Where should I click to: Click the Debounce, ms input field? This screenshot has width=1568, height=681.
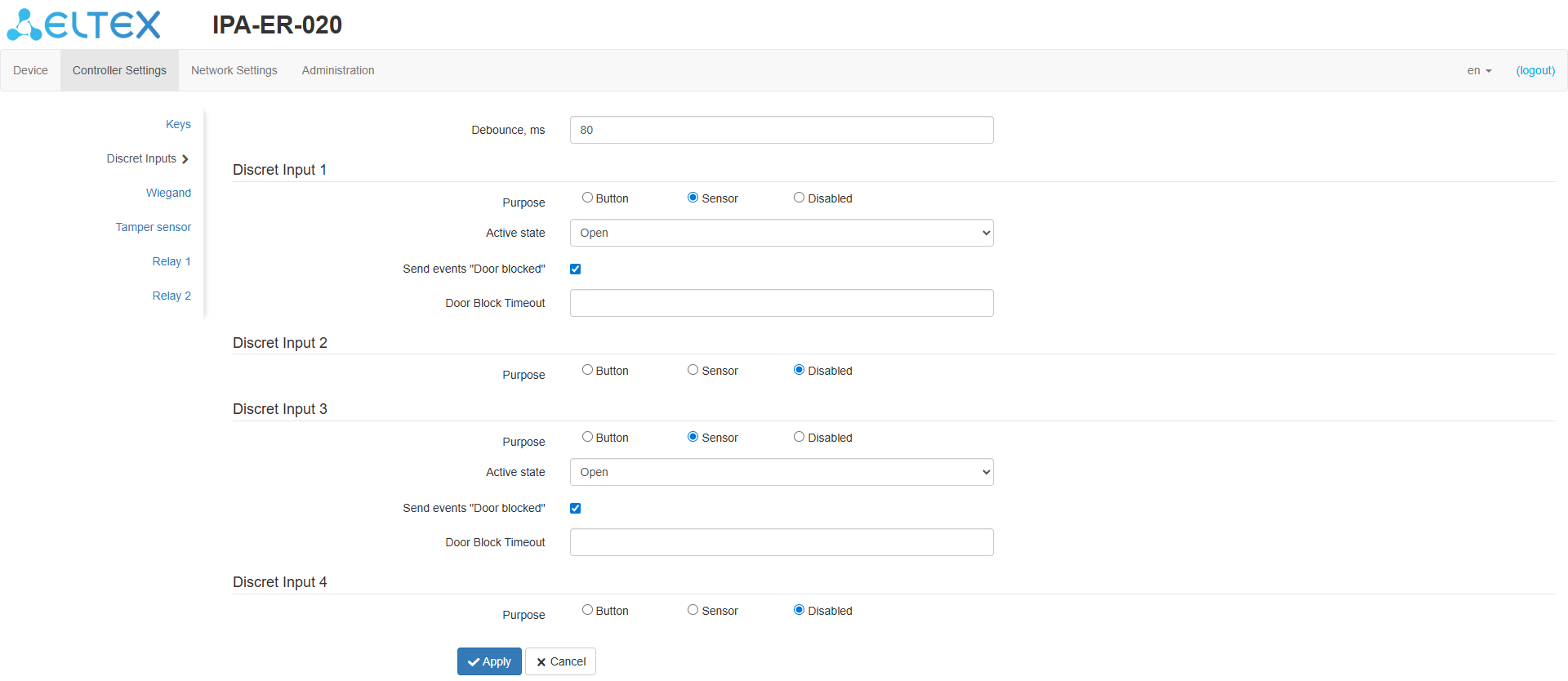781,130
